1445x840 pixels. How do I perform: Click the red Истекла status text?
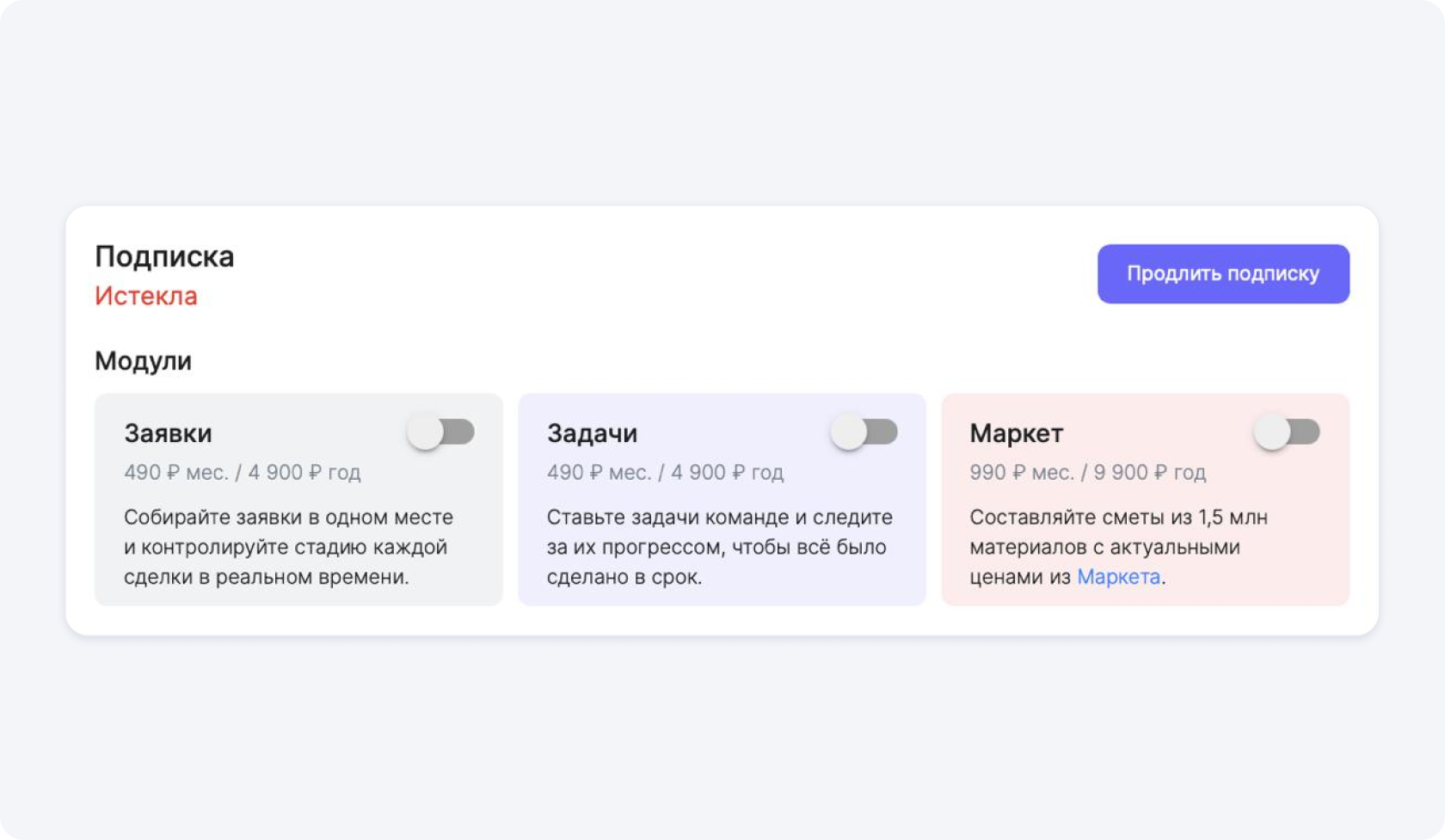point(146,296)
